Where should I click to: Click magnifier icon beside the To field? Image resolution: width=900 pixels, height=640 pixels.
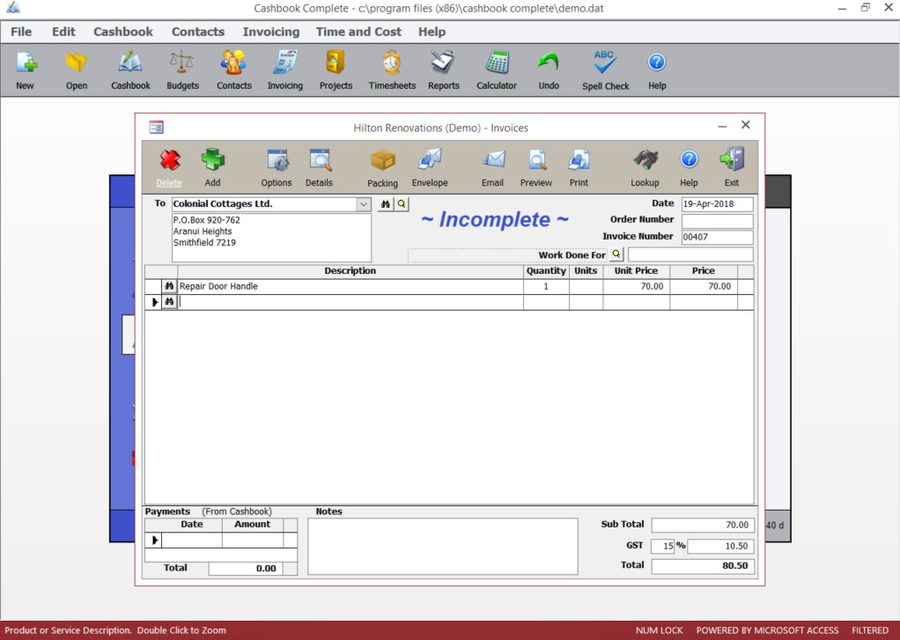pyautogui.click(x=401, y=204)
